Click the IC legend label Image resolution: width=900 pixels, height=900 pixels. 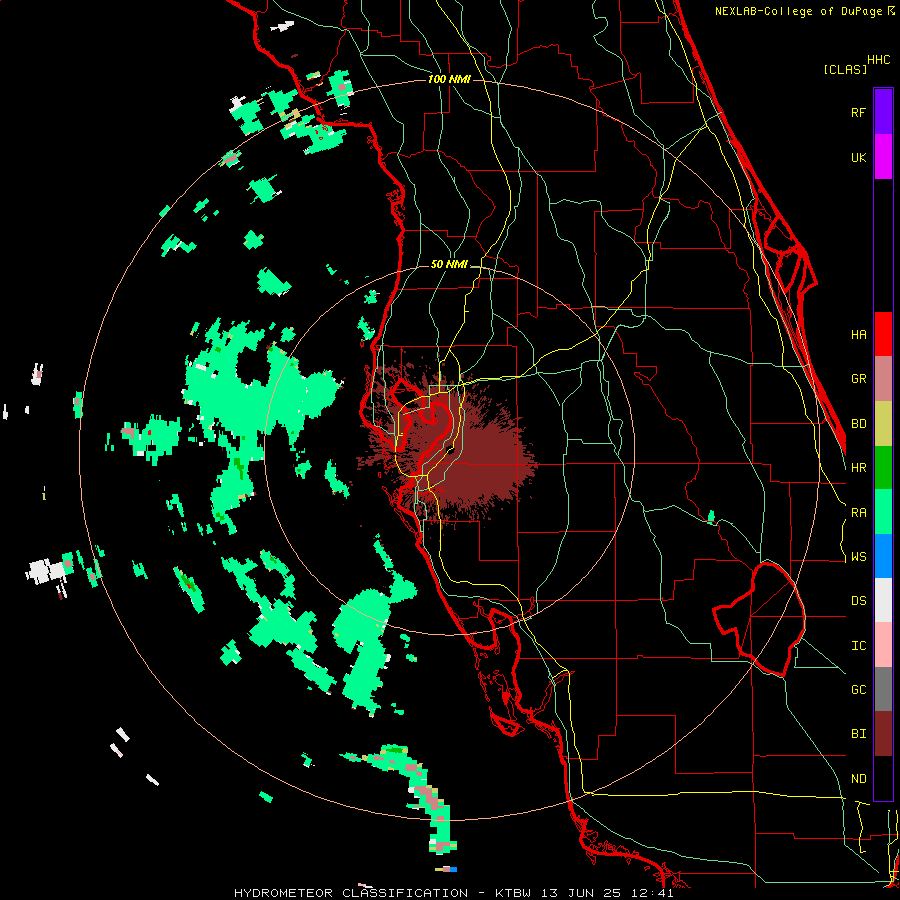coord(858,646)
